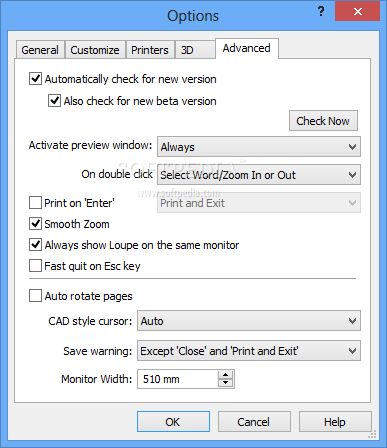Screen dimensions: 387x448
Task: Confirm settings with OK button
Action: 173,422
